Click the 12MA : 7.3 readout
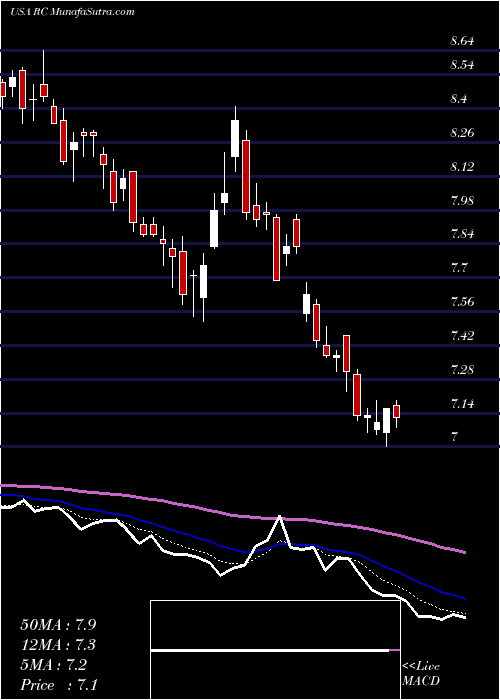This screenshot has height=700, width=500. pyautogui.click(x=58, y=645)
